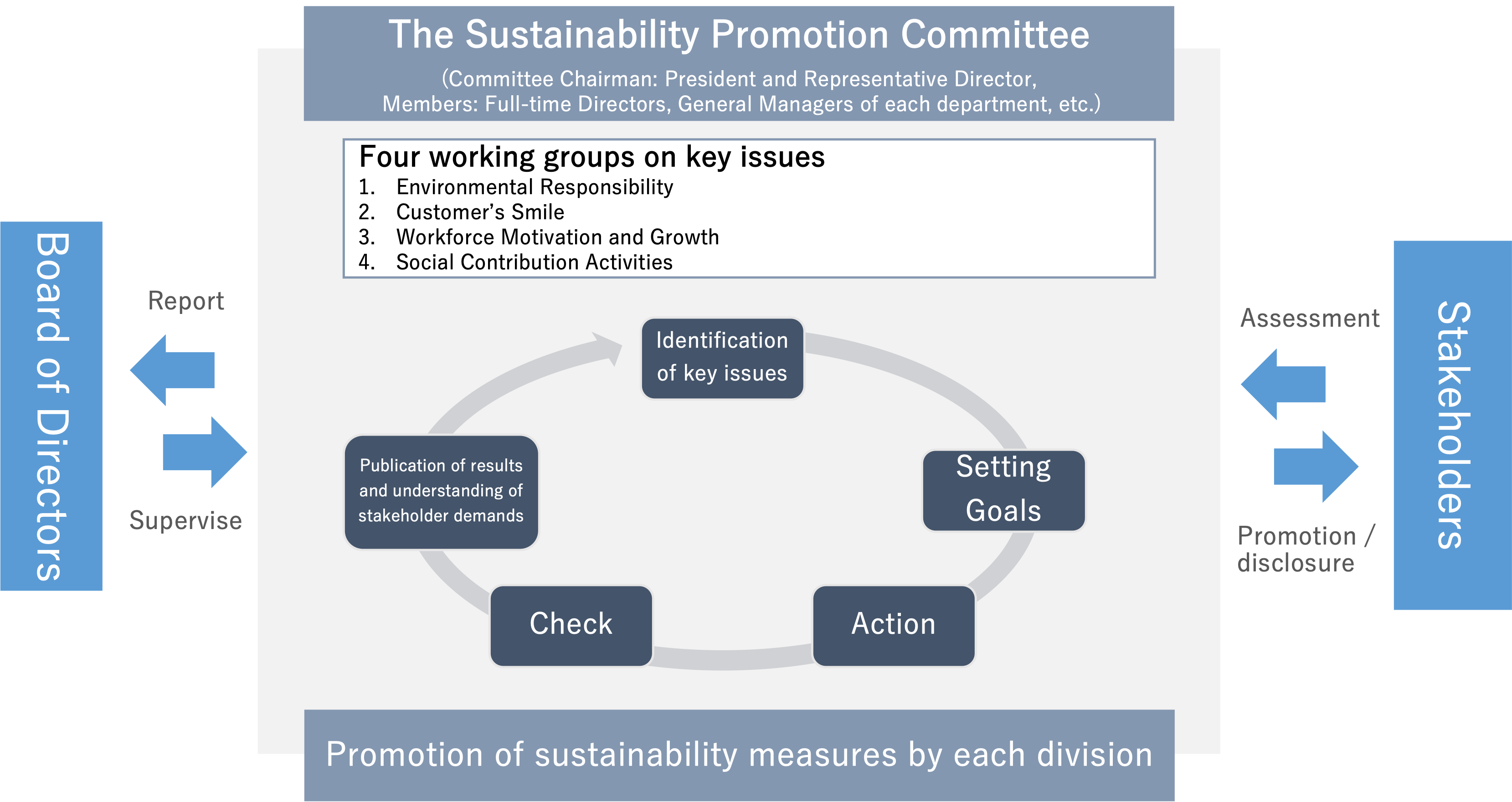Viewport: 1512px width, 802px height.
Task: Click the Supervise label
Action: [185, 521]
